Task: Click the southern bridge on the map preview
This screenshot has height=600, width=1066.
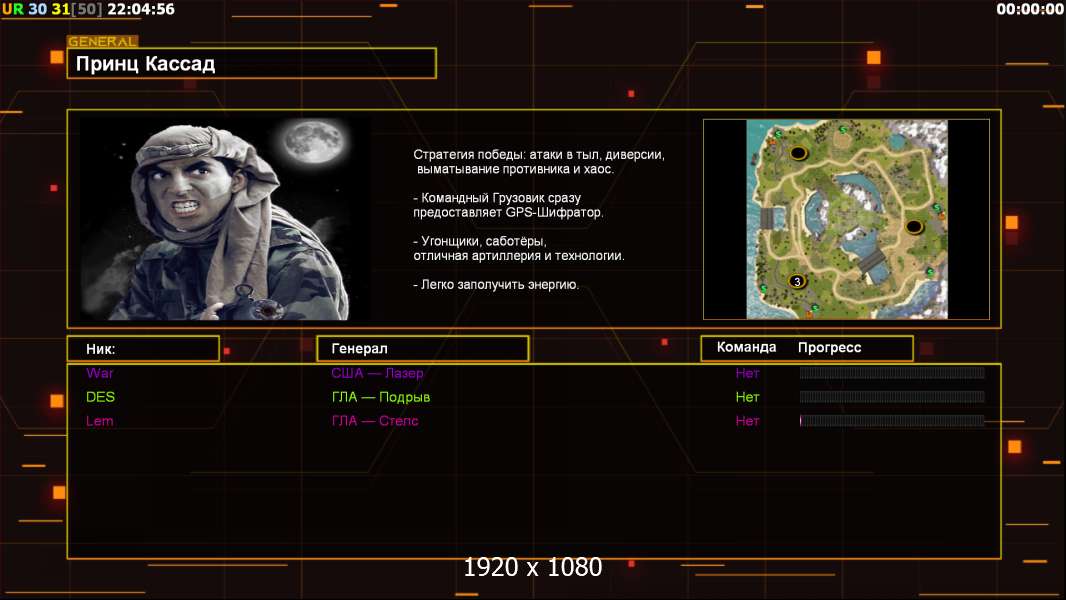Action: tap(872, 260)
